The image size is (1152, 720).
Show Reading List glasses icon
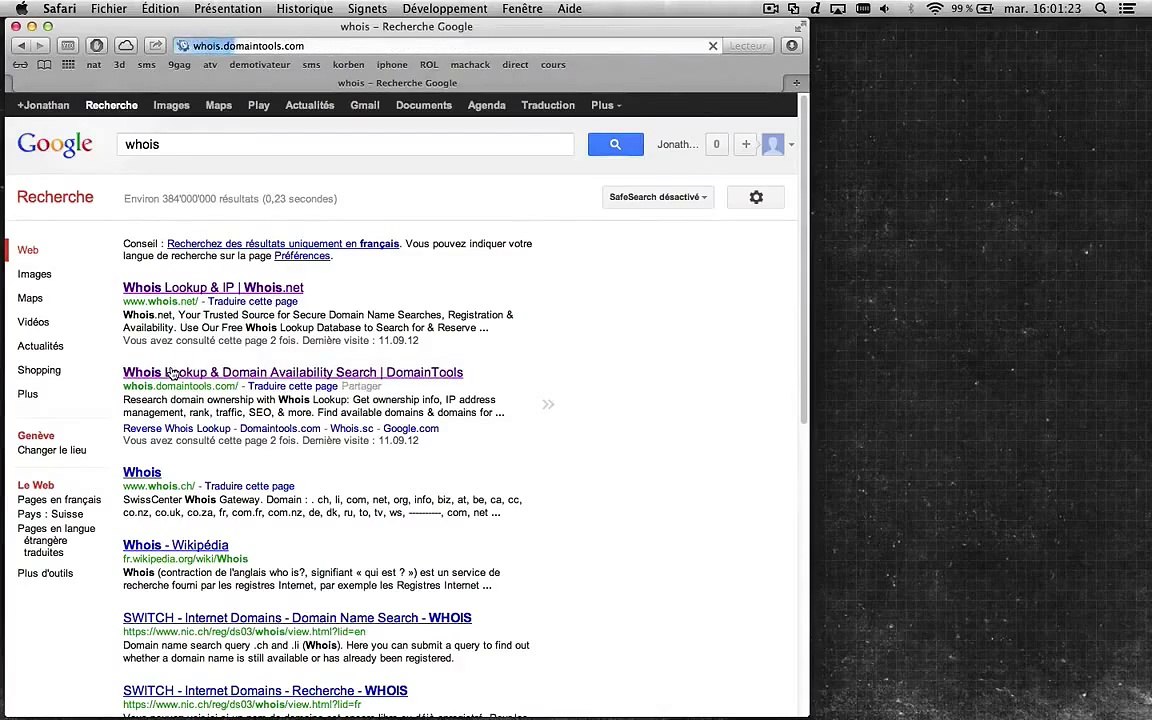(x=21, y=65)
